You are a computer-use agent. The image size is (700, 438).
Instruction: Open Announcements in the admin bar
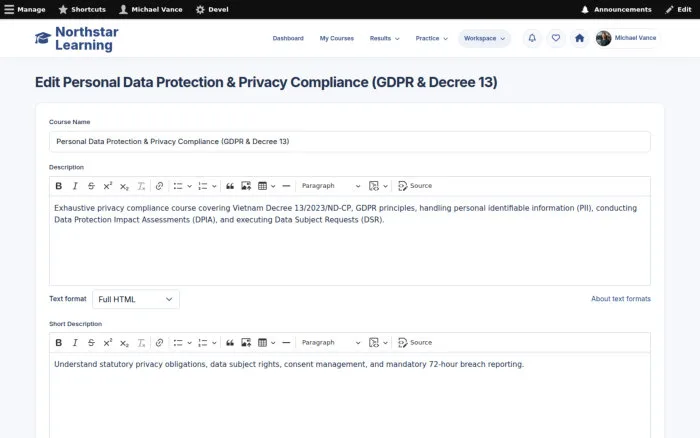(616, 9)
